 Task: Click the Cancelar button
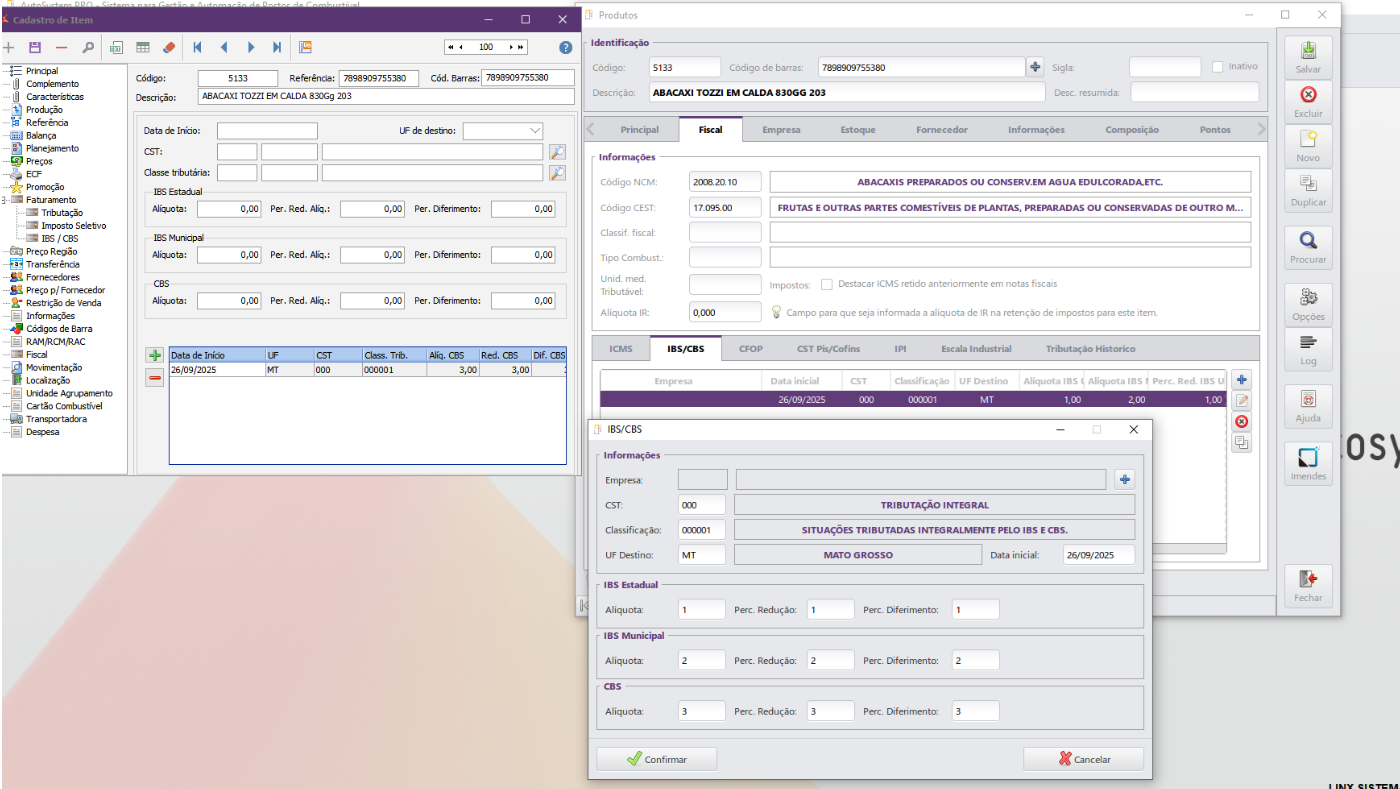coord(1084,759)
